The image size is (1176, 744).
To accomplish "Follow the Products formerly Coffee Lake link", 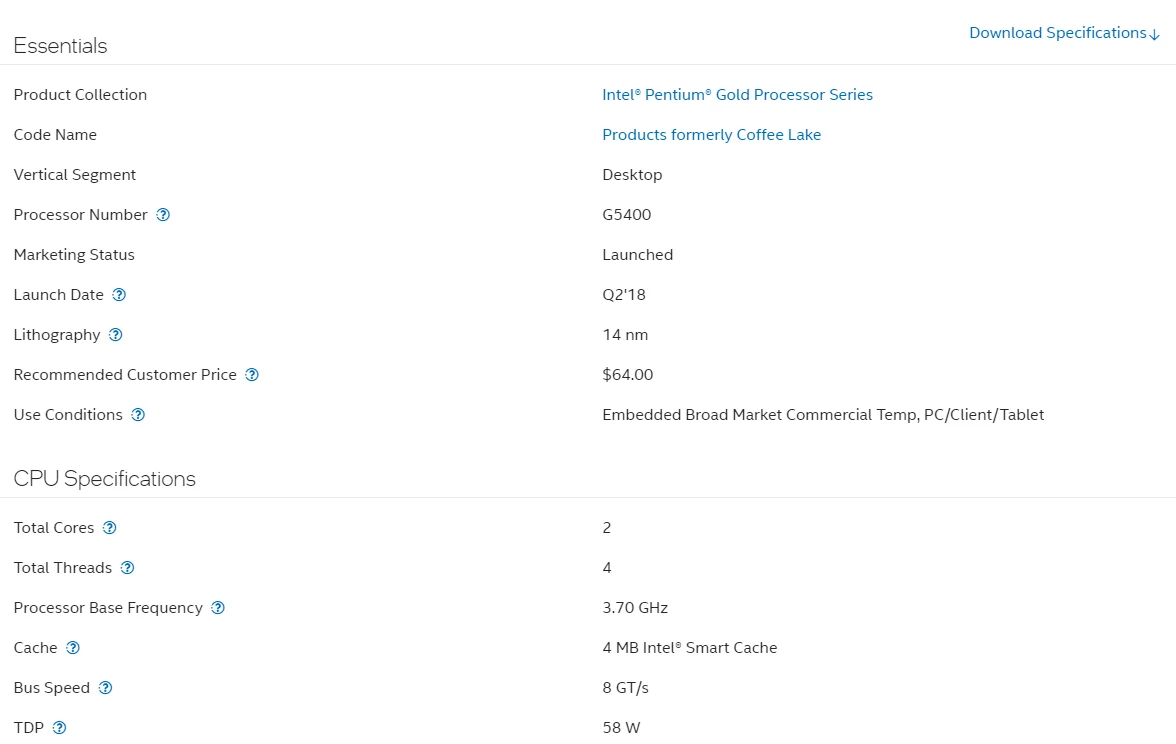I will (x=711, y=135).
